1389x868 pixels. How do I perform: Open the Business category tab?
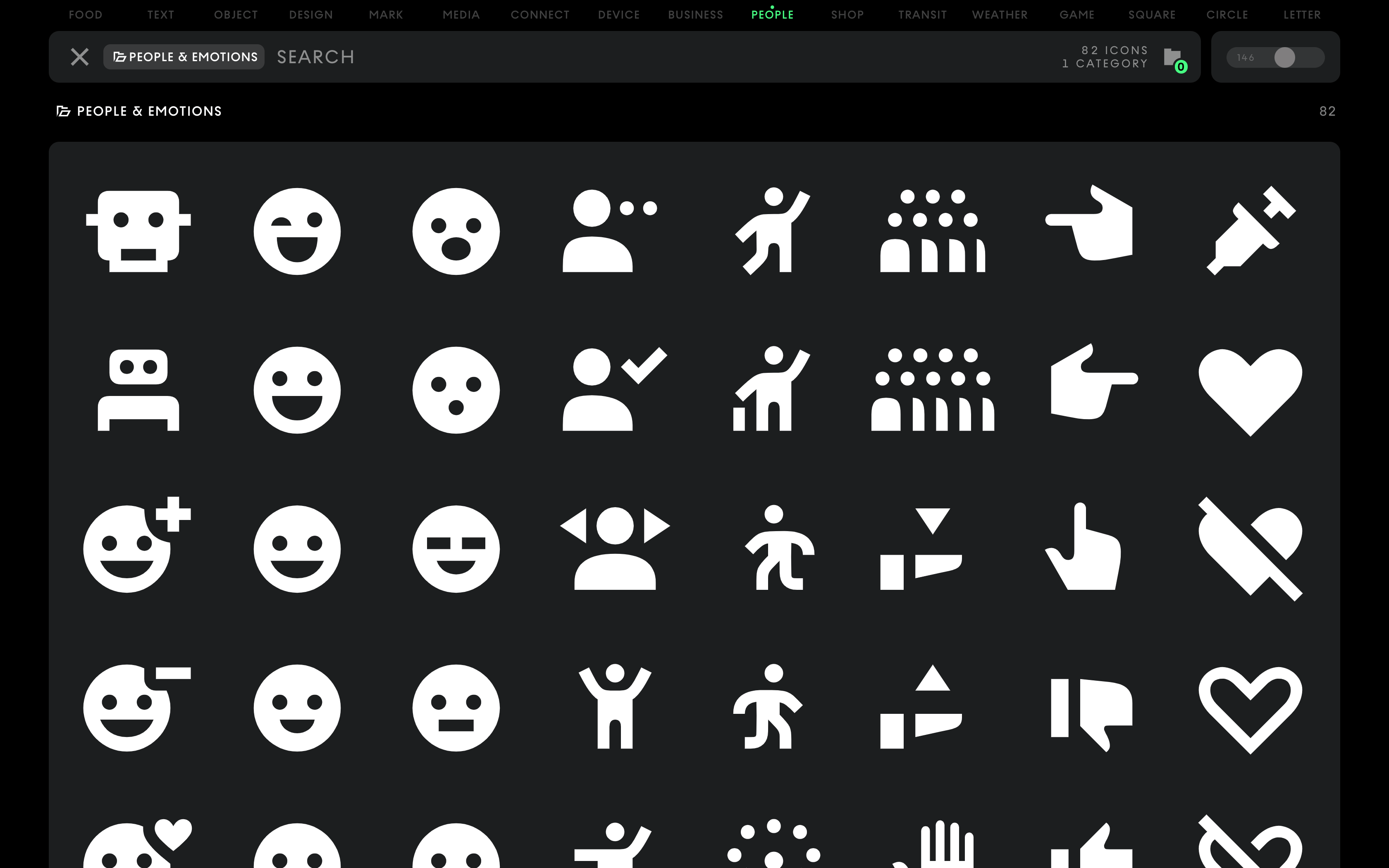pyautogui.click(x=695, y=15)
